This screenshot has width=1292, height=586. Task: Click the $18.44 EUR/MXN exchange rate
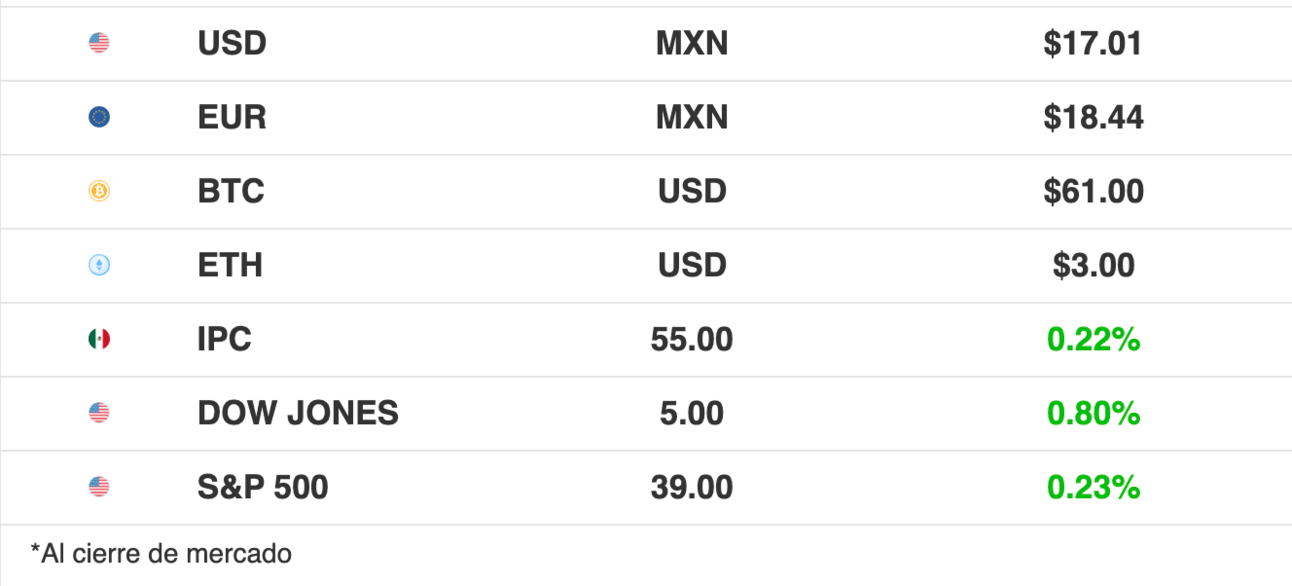(x=1093, y=118)
